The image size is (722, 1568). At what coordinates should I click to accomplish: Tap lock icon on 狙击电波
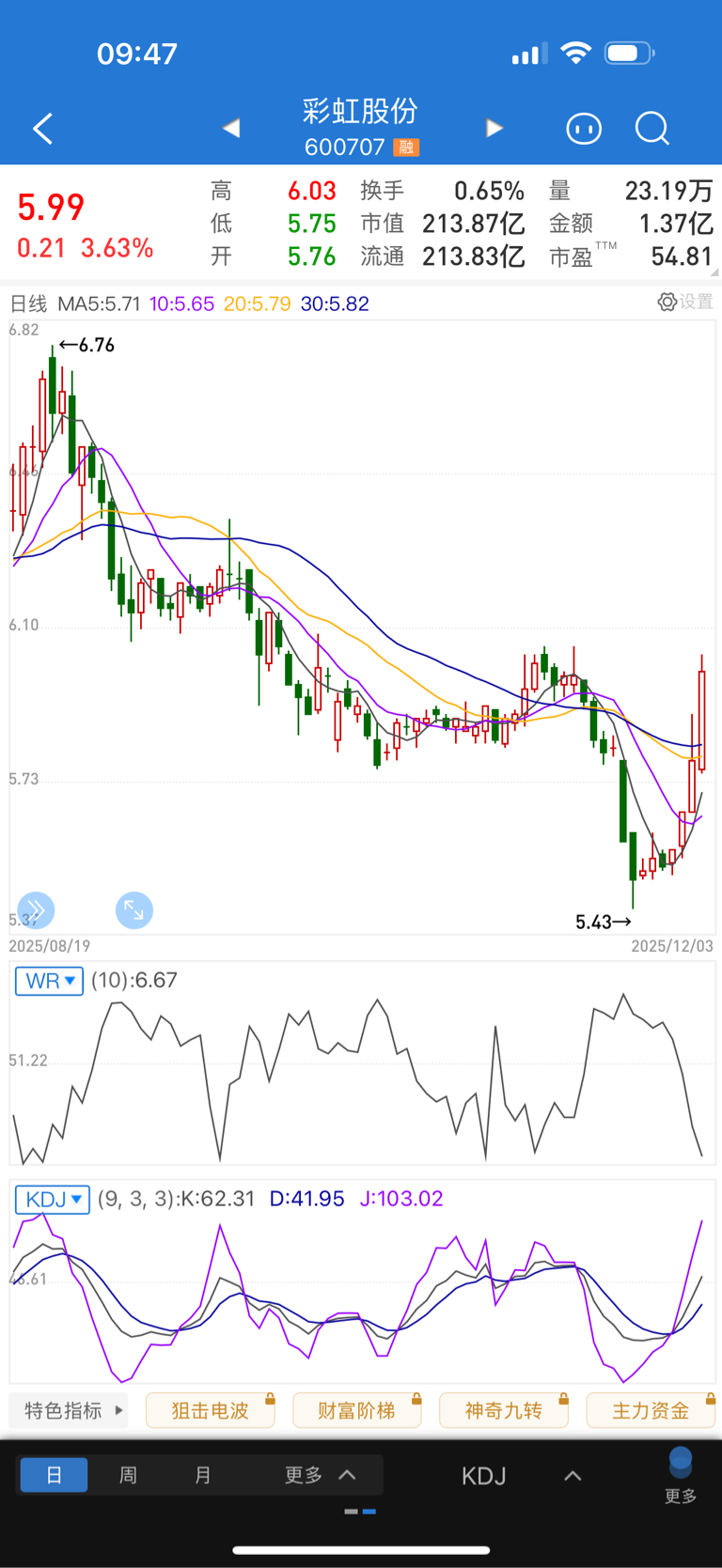point(270,1399)
